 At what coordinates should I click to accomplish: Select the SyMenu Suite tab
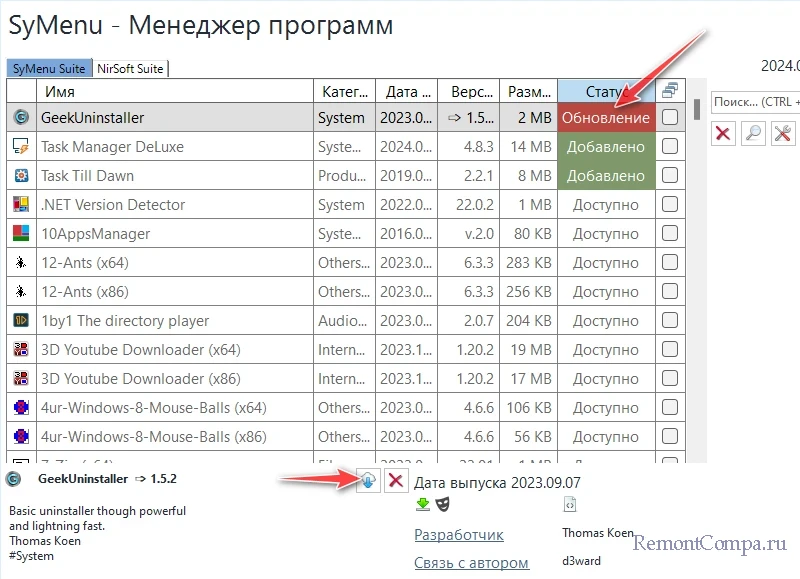coord(48,69)
